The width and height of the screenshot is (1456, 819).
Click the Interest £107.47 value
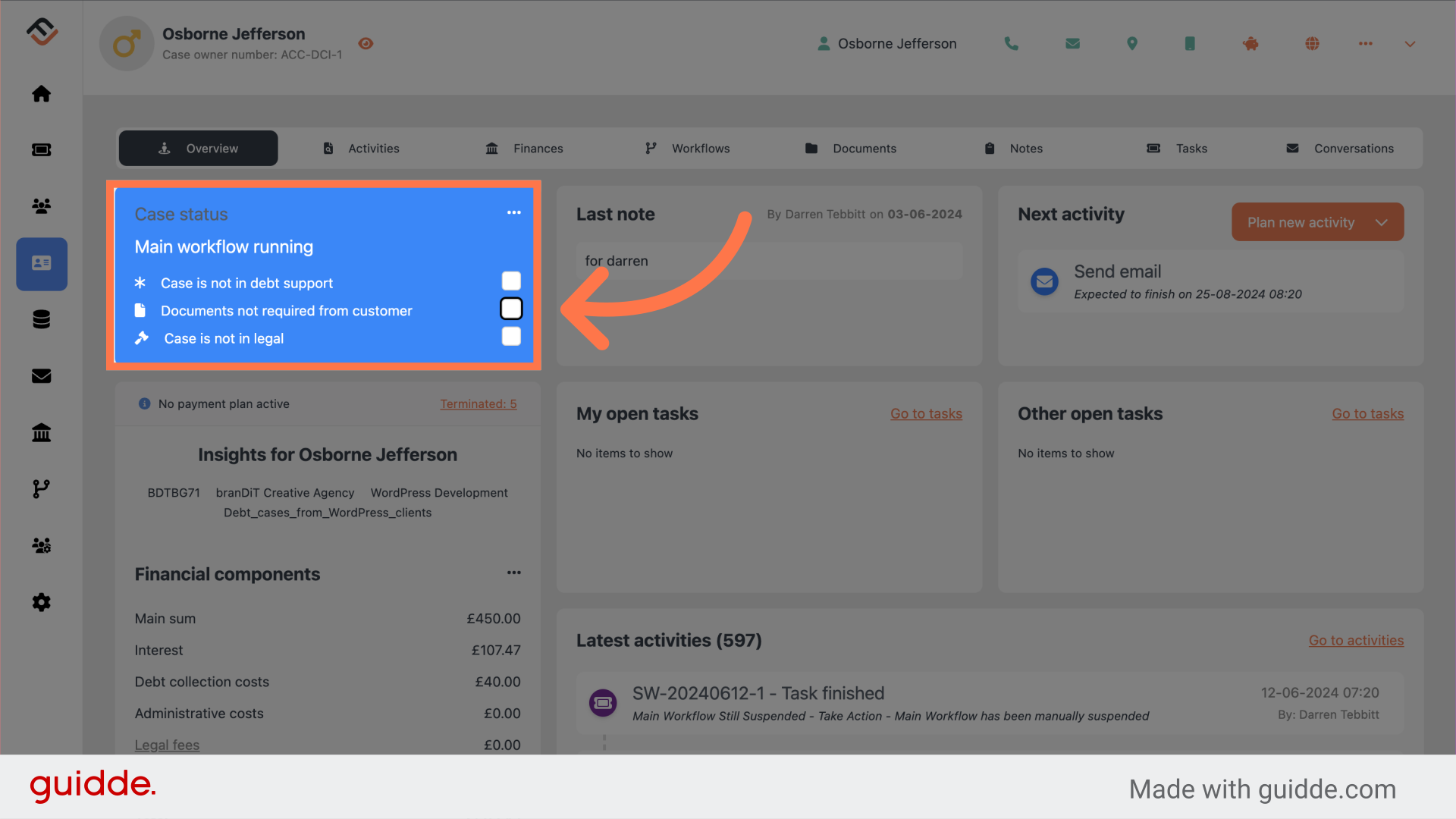(496, 651)
